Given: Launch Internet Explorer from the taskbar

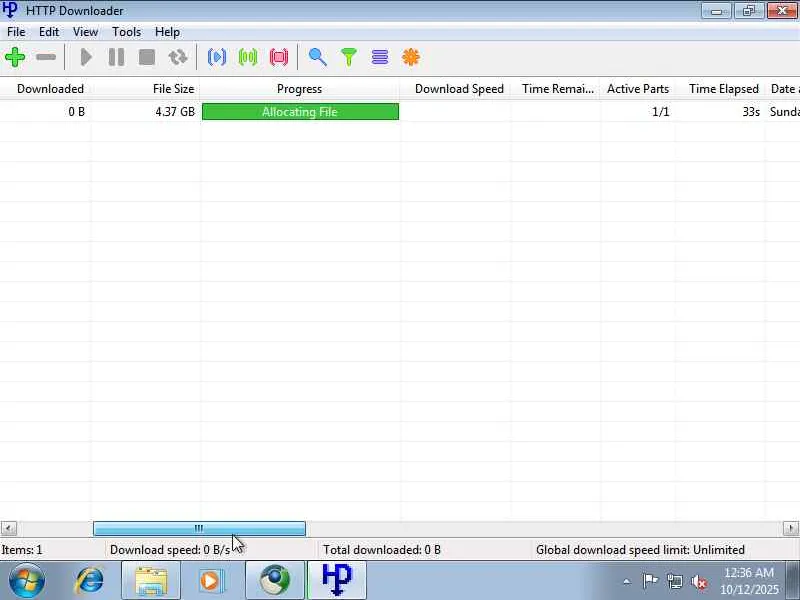Looking at the screenshot, I should coord(89,581).
